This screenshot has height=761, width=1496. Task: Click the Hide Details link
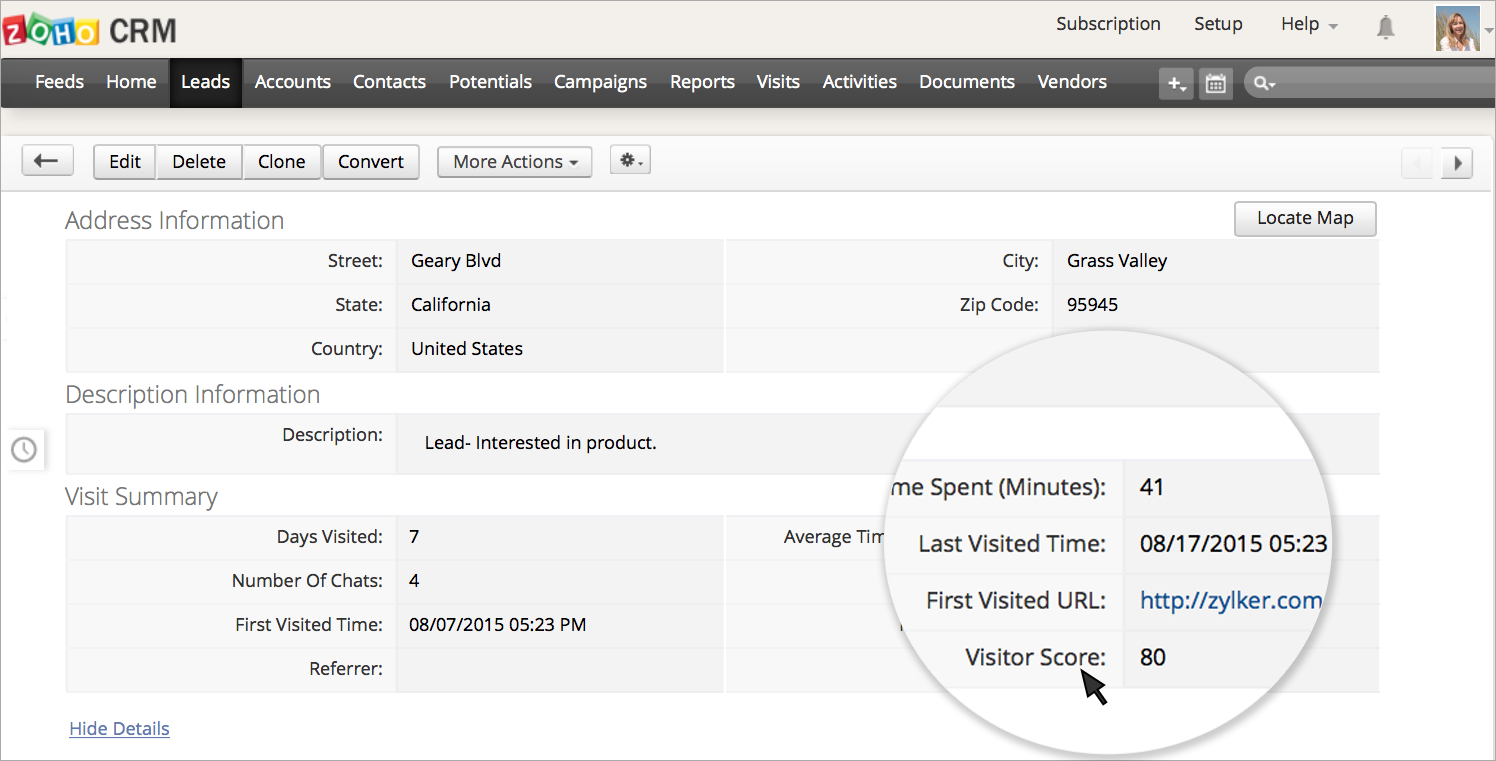pyautogui.click(x=119, y=729)
